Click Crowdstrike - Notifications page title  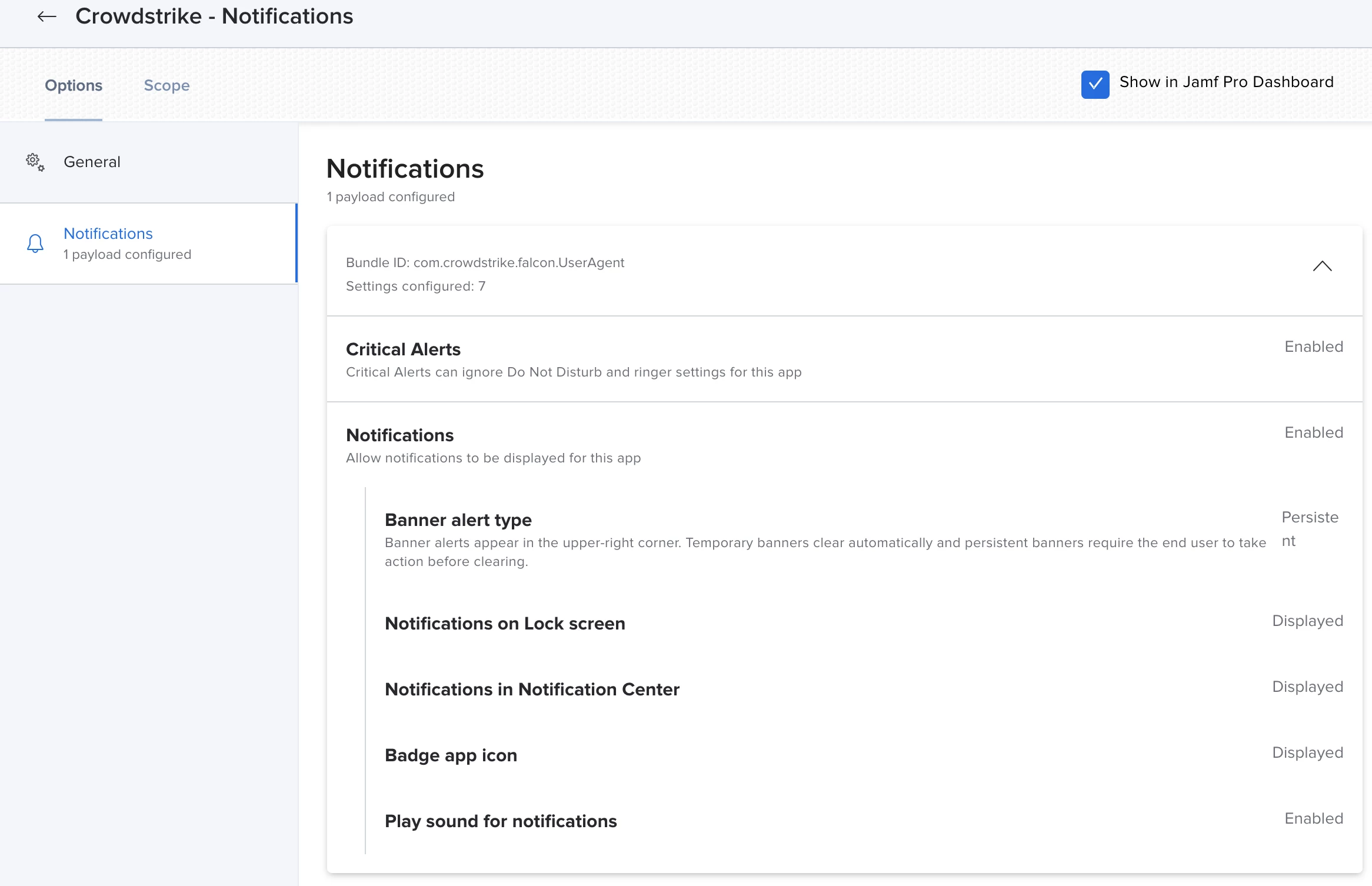[214, 16]
